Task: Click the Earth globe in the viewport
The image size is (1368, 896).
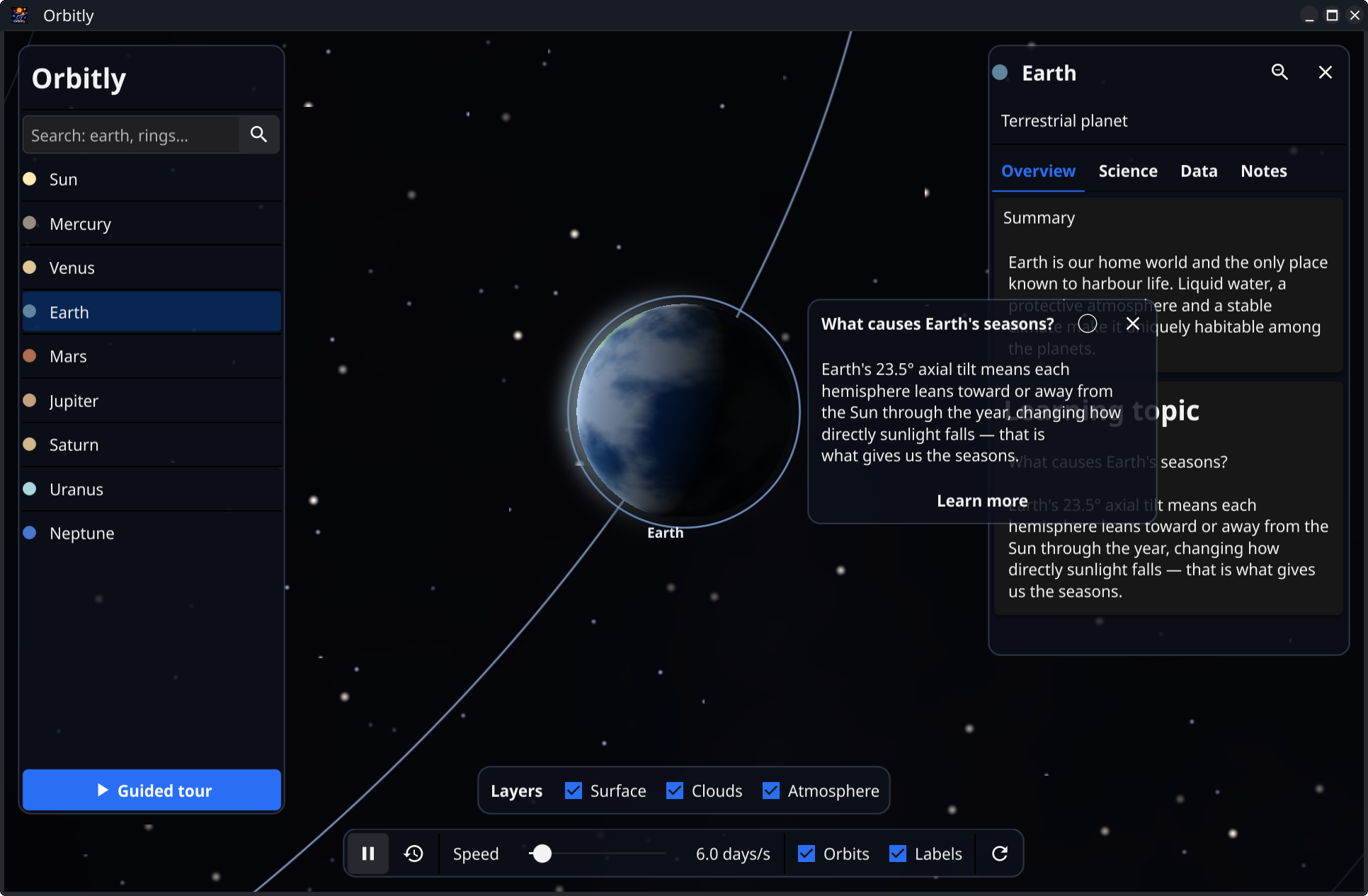Action: (684, 410)
